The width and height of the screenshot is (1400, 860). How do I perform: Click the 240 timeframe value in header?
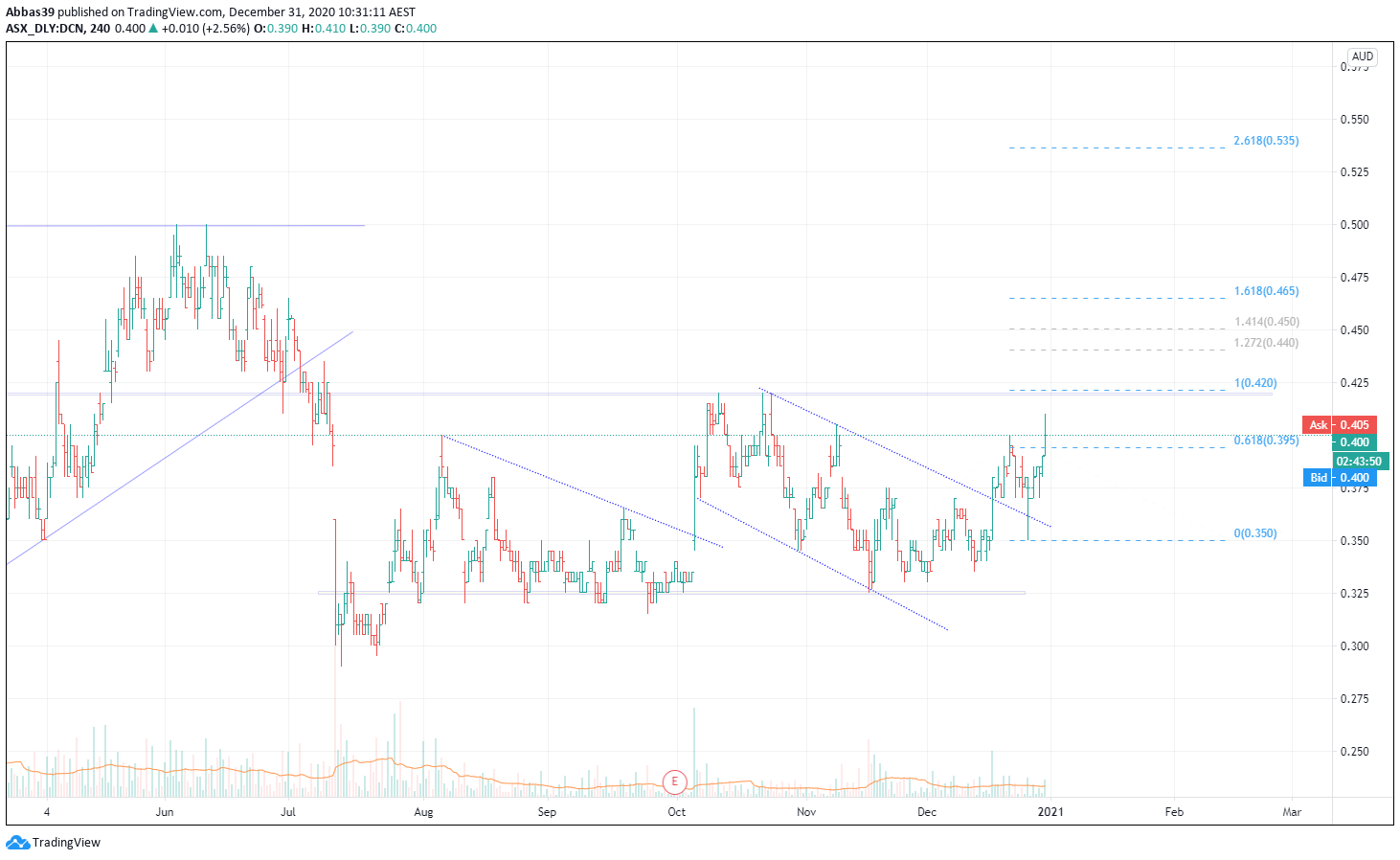[100, 29]
